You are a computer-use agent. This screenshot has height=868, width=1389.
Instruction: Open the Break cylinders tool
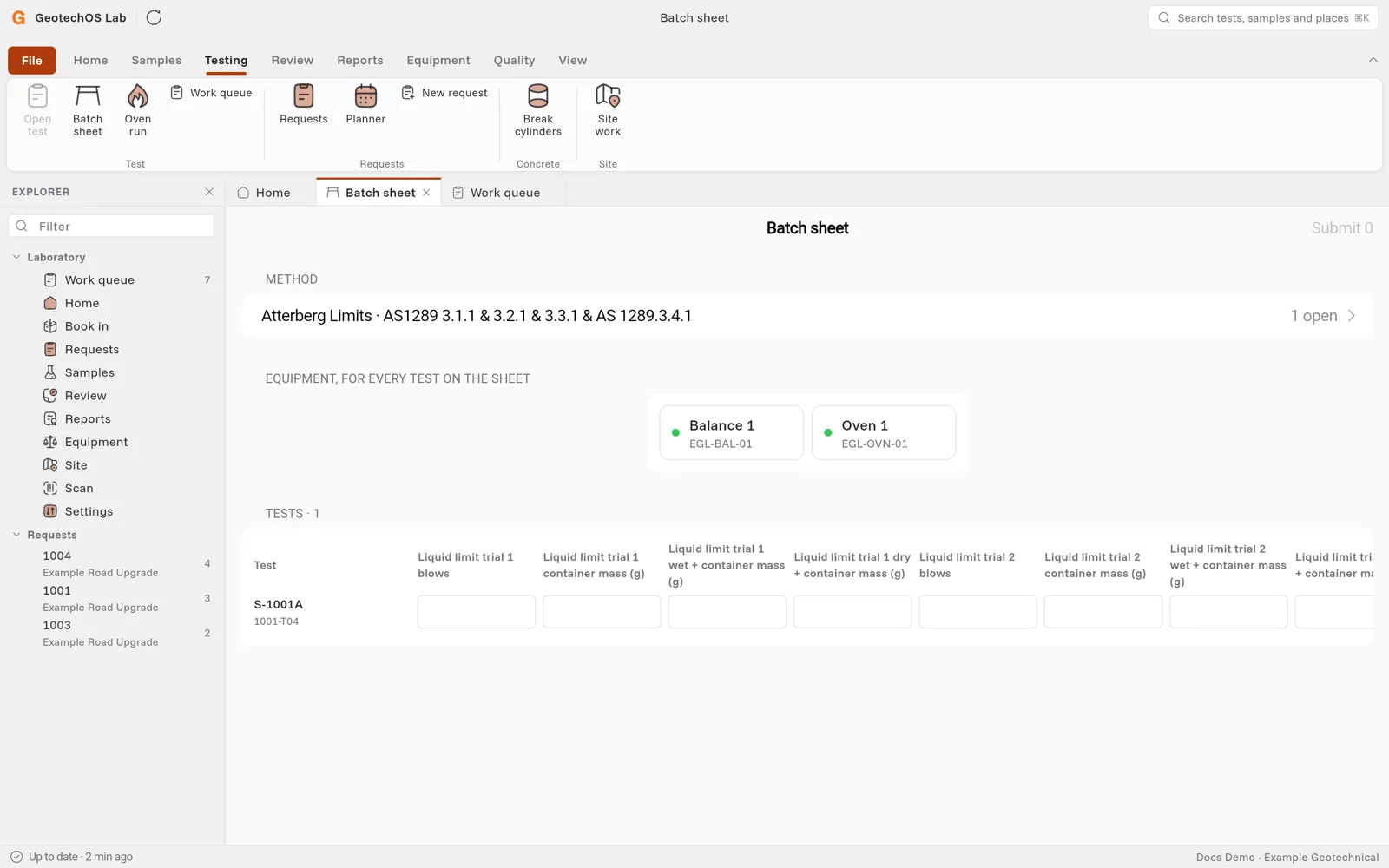click(x=538, y=110)
